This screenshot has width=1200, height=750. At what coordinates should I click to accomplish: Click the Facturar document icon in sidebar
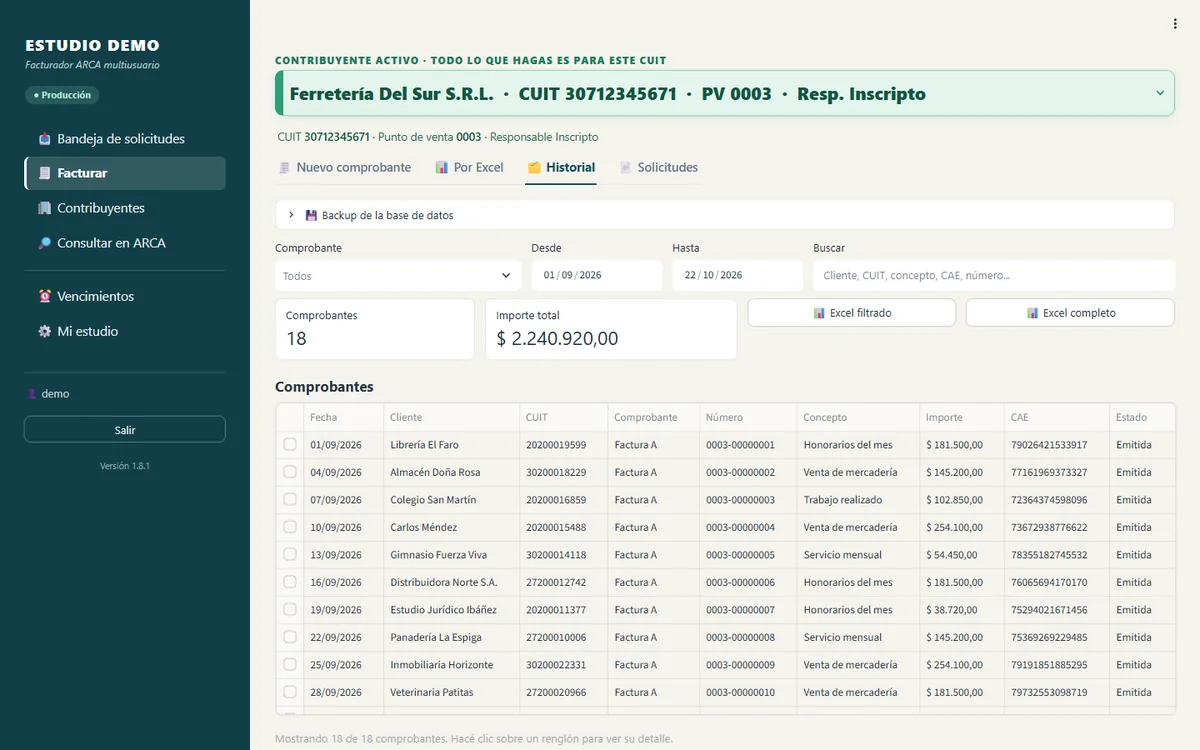pyautogui.click(x=45, y=173)
